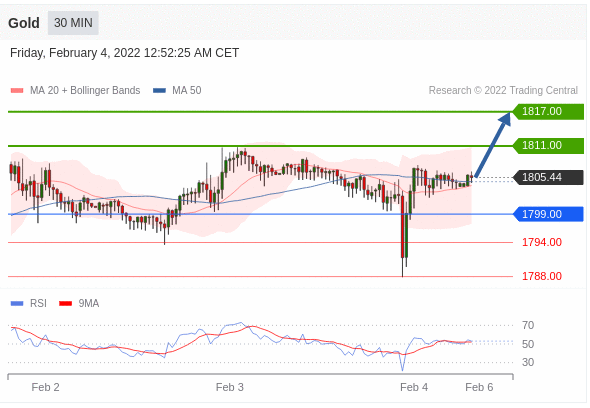This screenshot has width=590, height=408.
Task: Click the RSI 70 level label
Action: click(x=528, y=325)
